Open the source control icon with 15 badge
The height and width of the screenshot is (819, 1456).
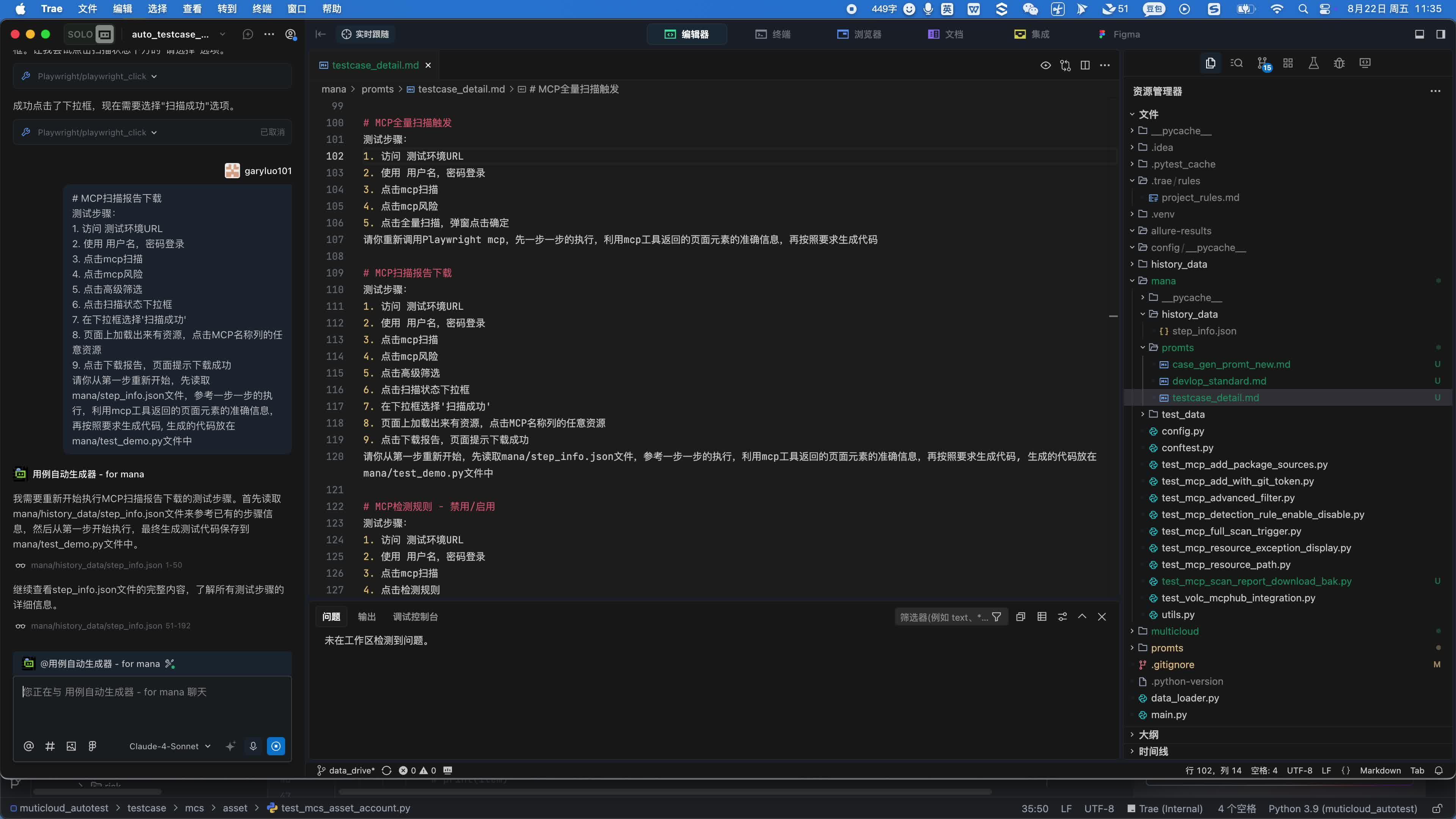[x=1263, y=63]
